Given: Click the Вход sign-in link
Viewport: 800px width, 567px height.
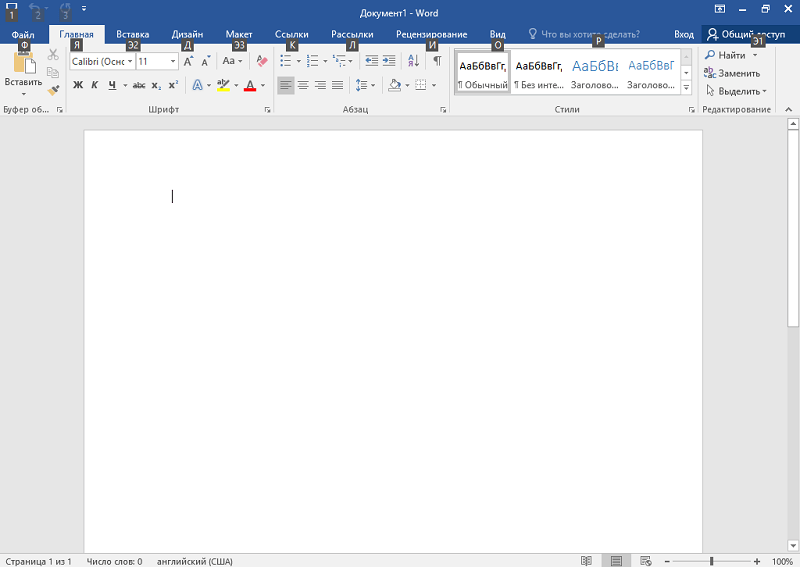Looking at the screenshot, I should pyautogui.click(x=684, y=34).
